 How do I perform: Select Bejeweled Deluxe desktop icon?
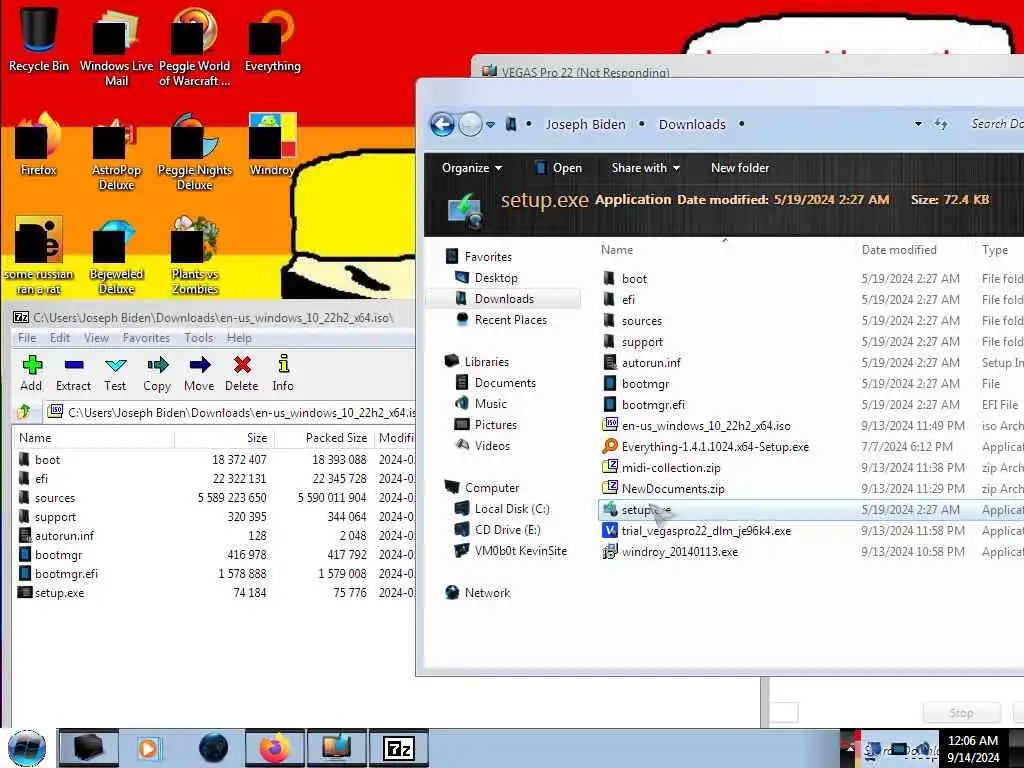point(116,256)
